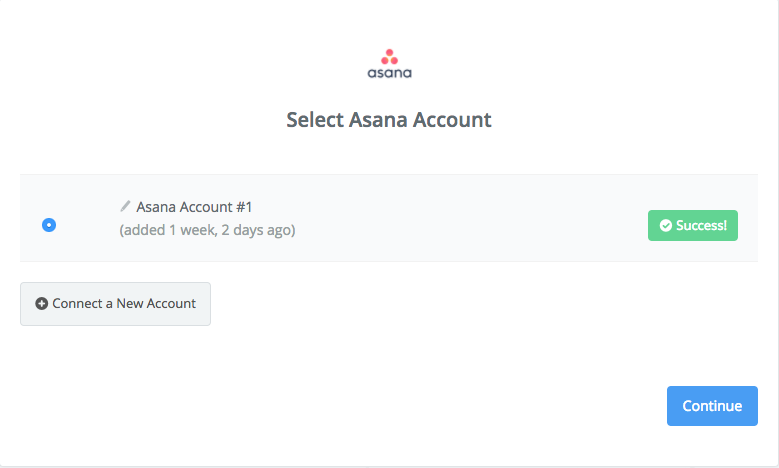Click the Asana Account #1 name label
Viewport: 779px width, 468px height.
pyautogui.click(x=194, y=207)
